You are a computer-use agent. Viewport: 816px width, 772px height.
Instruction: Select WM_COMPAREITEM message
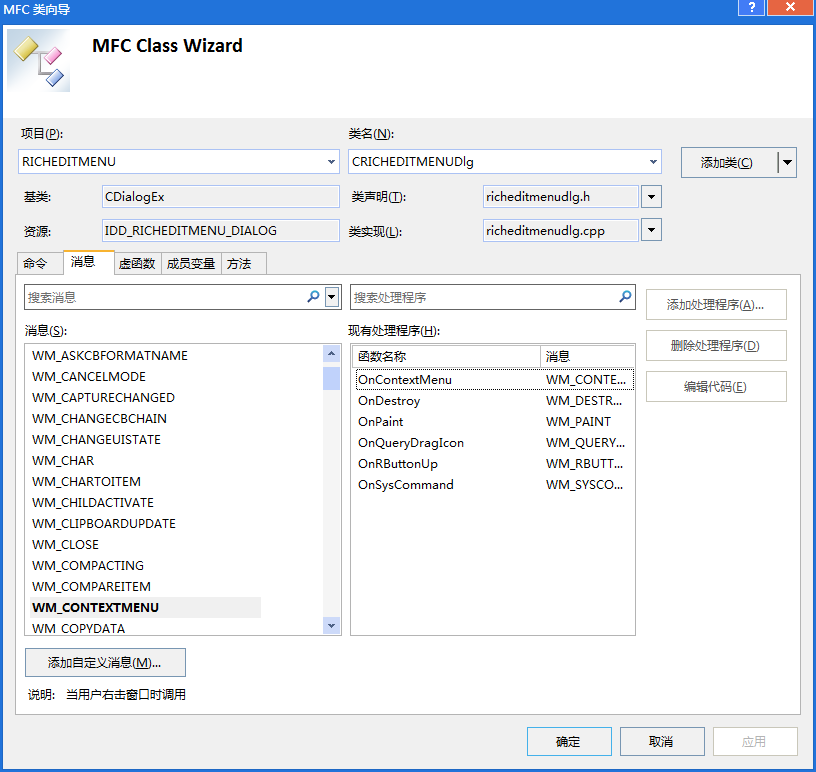click(92, 586)
